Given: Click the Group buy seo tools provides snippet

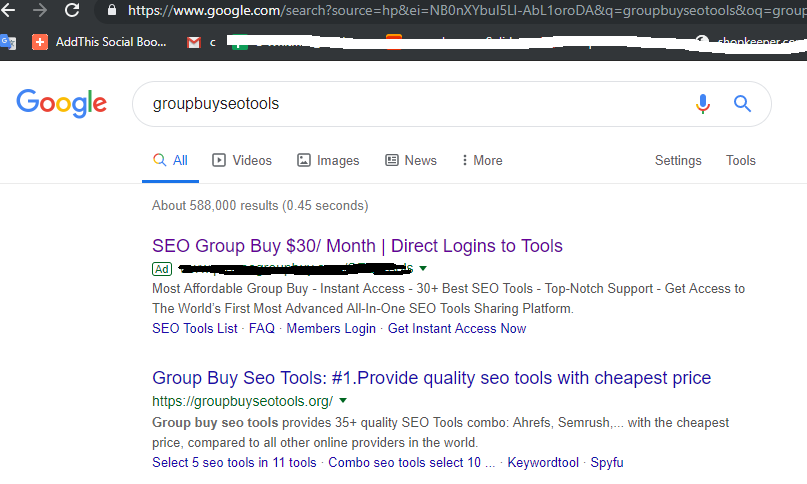Looking at the screenshot, I should 441,432.
